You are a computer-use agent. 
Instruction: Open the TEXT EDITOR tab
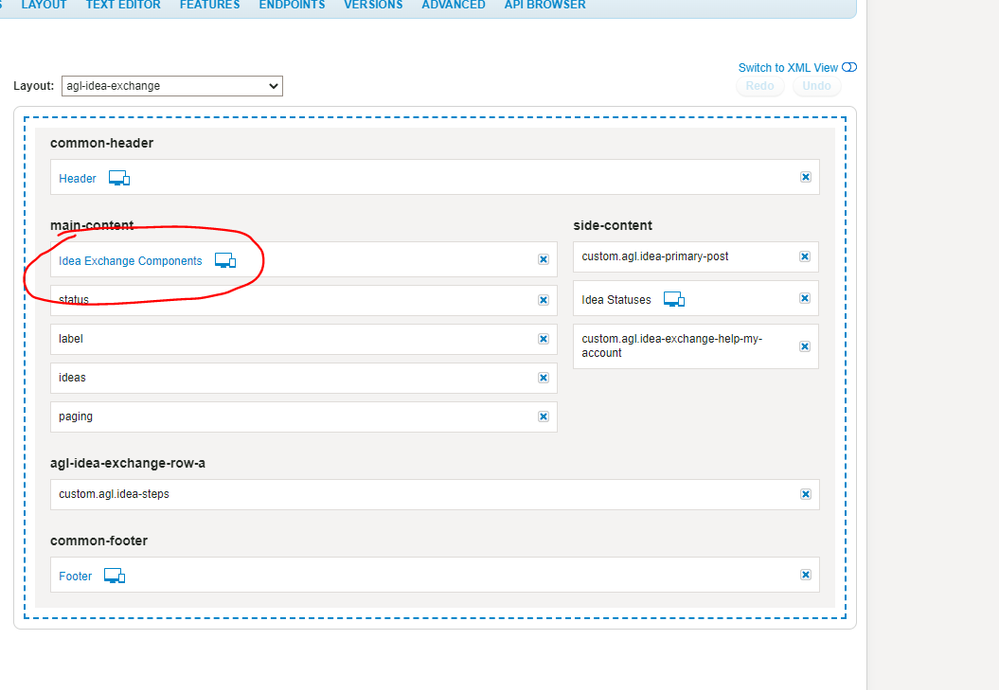point(123,5)
